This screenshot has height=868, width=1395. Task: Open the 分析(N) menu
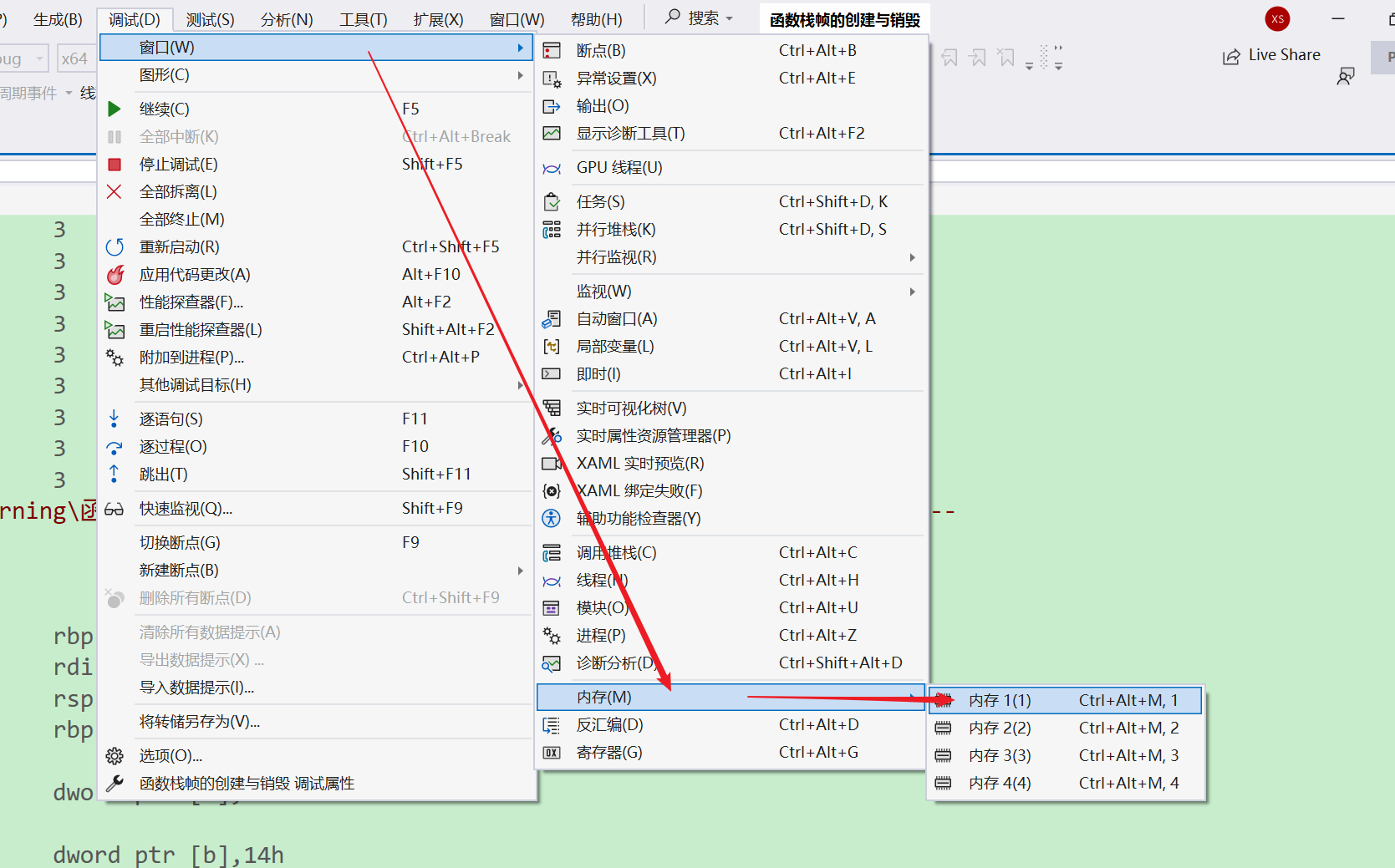point(287,19)
